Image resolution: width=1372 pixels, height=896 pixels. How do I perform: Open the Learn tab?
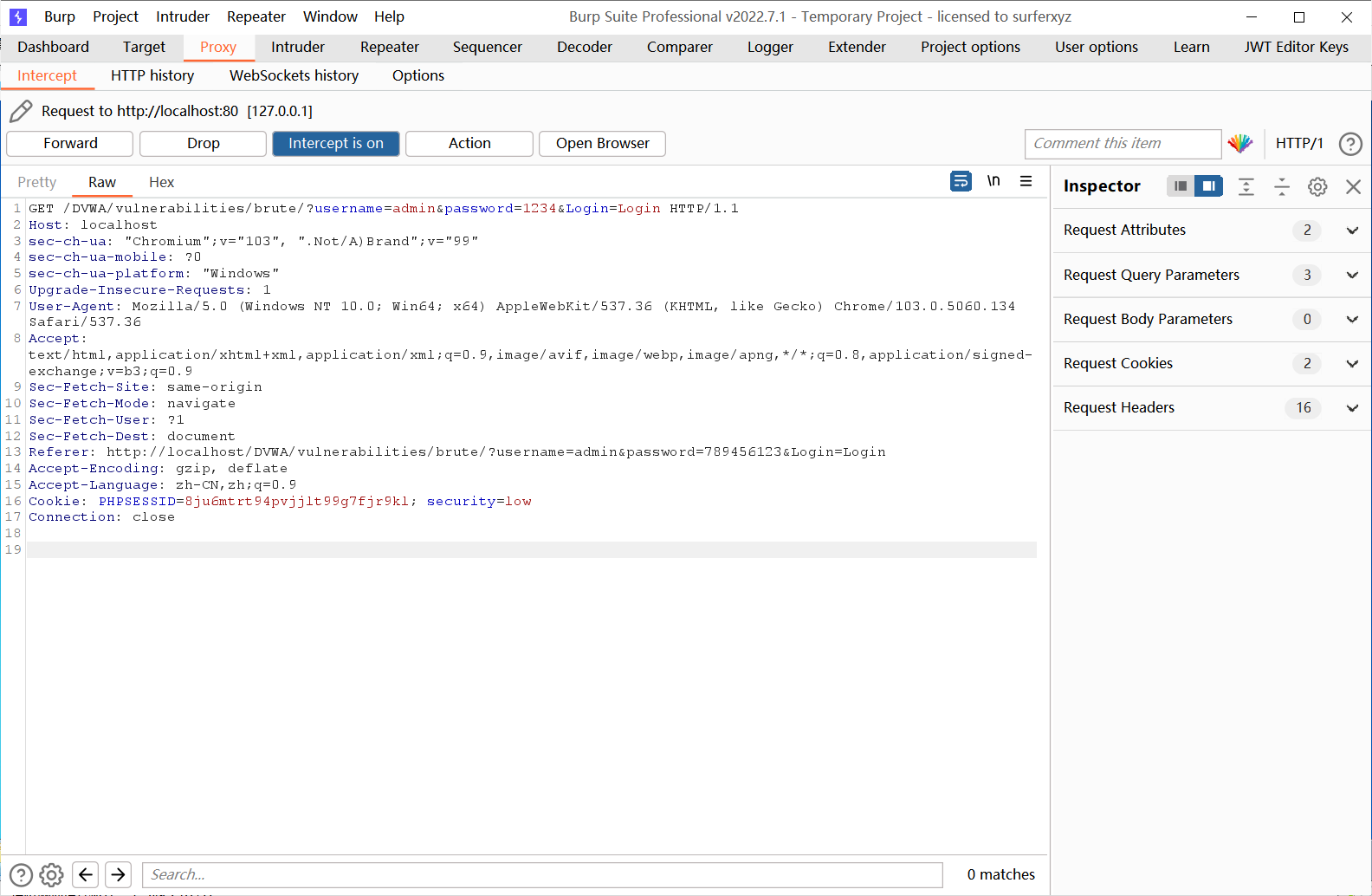(1192, 47)
